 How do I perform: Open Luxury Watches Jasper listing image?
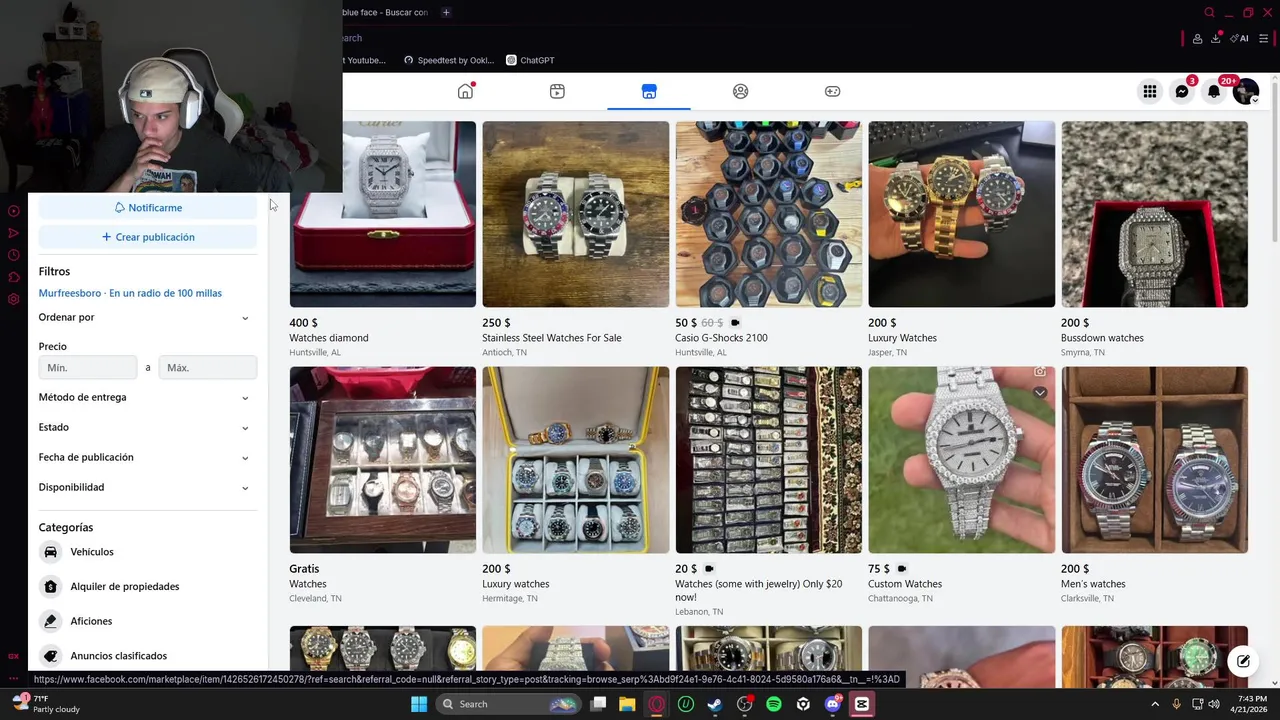point(961,214)
